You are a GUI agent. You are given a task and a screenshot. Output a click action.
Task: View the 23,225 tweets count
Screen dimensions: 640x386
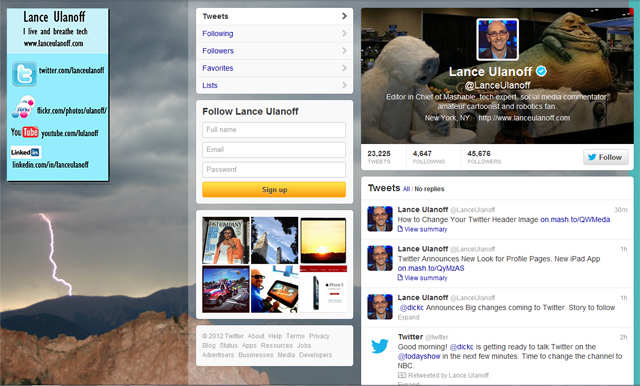[379, 157]
